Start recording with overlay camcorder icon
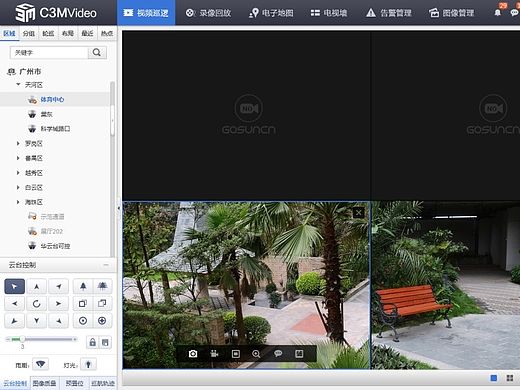520x390 pixels. click(x=214, y=354)
